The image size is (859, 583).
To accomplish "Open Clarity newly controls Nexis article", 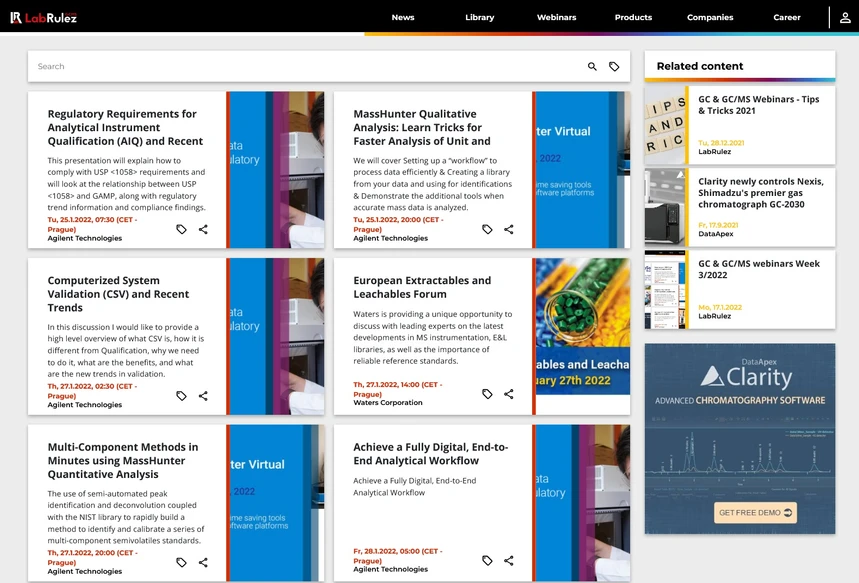I will [x=760, y=193].
